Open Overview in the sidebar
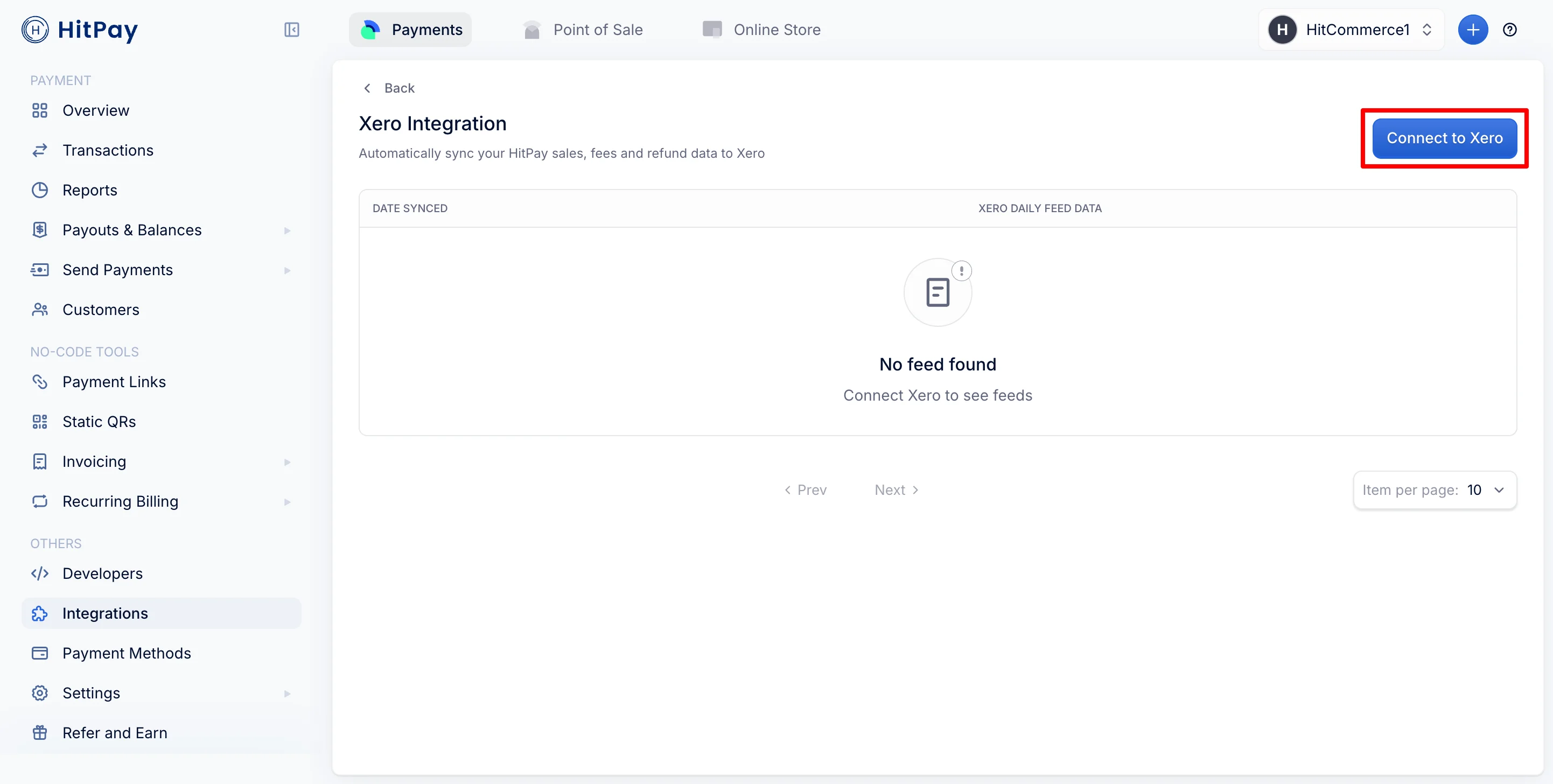Image resolution: width=1553 pixels, height=784 pixels. pos(161,110)
